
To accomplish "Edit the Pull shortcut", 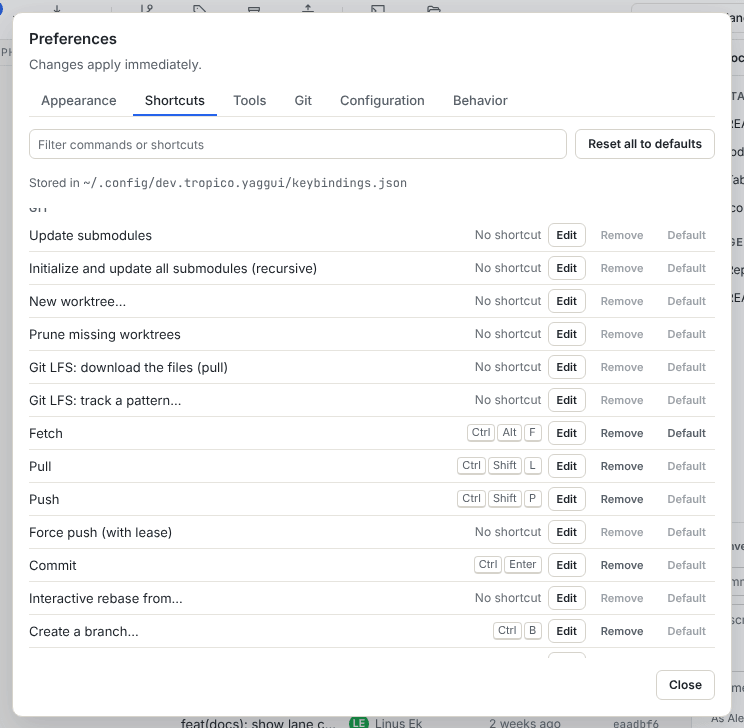I will (x=567, y=466).
